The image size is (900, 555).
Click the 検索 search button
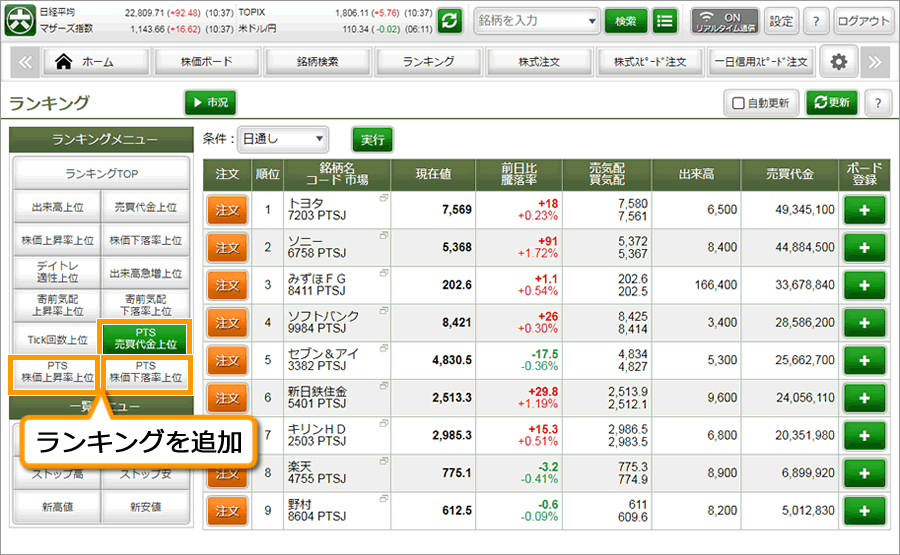click(x=626, y=21)
